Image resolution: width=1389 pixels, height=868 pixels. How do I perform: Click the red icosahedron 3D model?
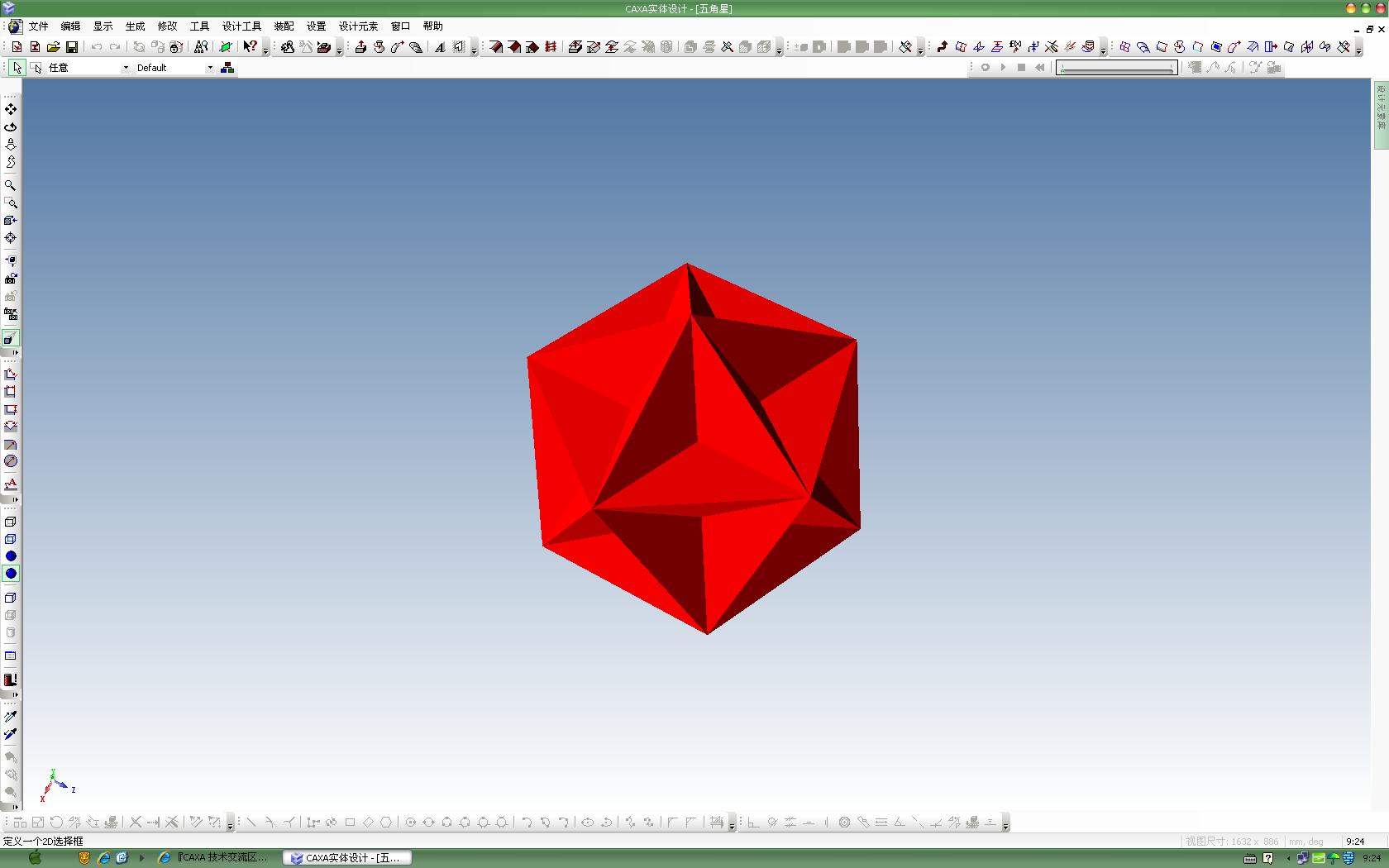click(x=694, y=449)
